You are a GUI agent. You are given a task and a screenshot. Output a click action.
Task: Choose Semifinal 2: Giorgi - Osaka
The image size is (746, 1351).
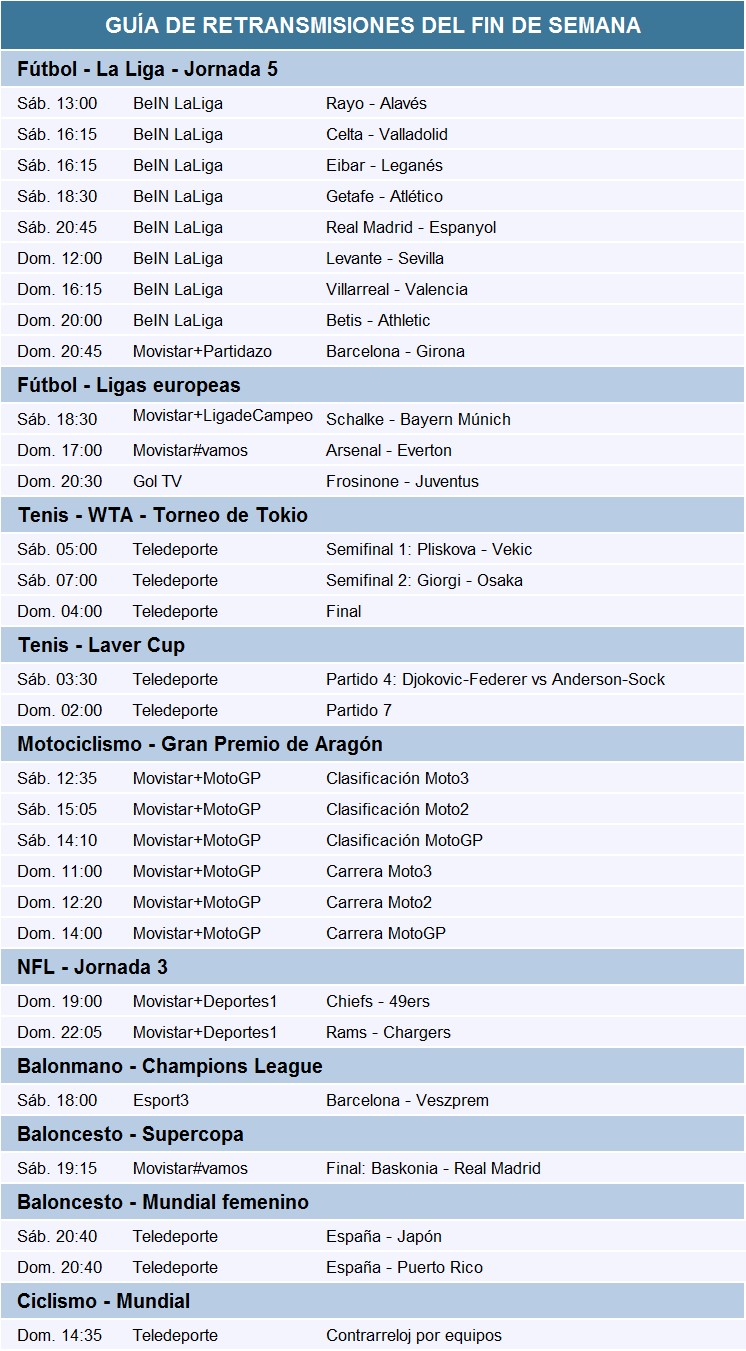click(x=424, y=580)
